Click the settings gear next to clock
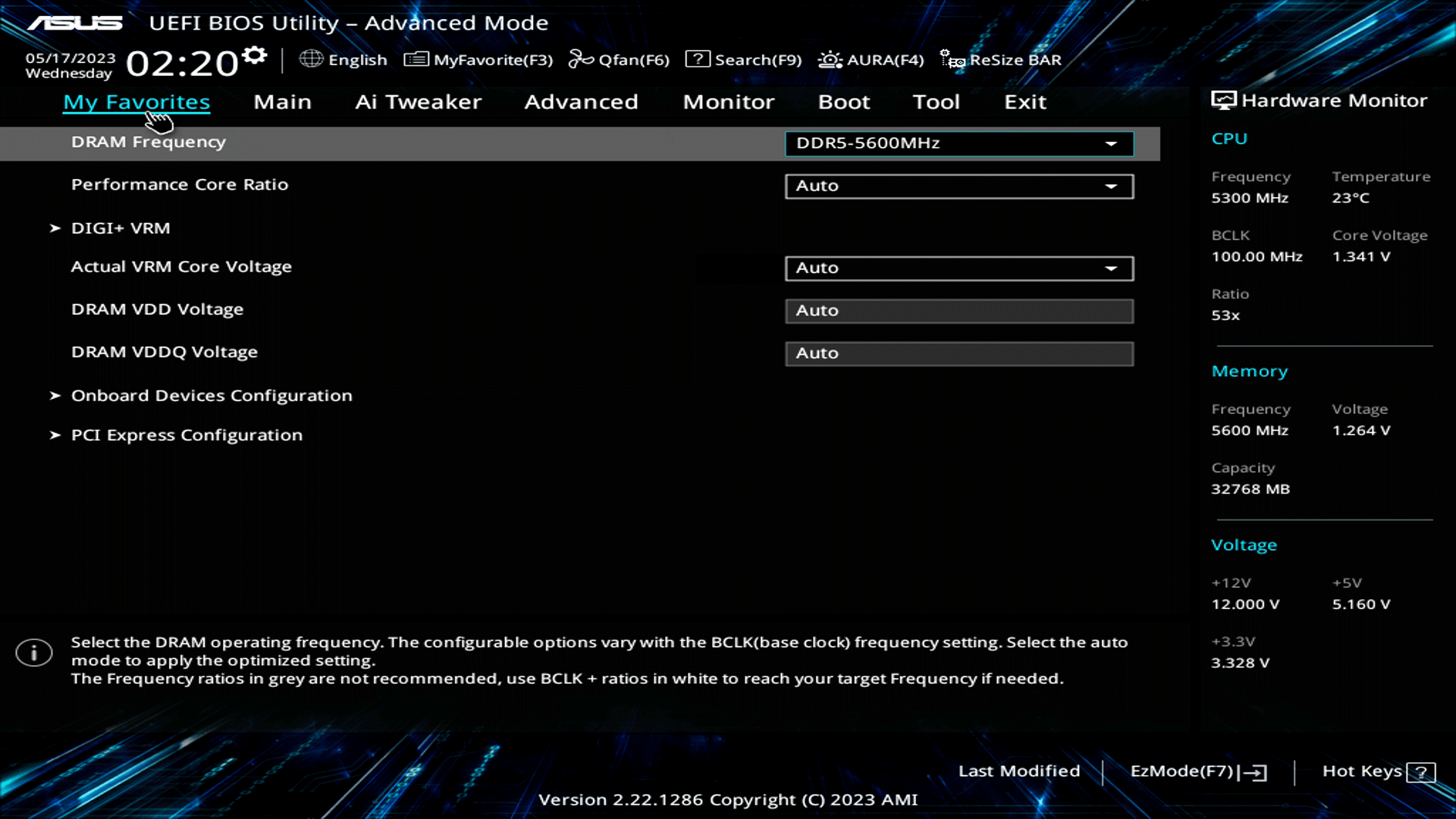This screenshot has width=1456, height=819. [255, 55]
